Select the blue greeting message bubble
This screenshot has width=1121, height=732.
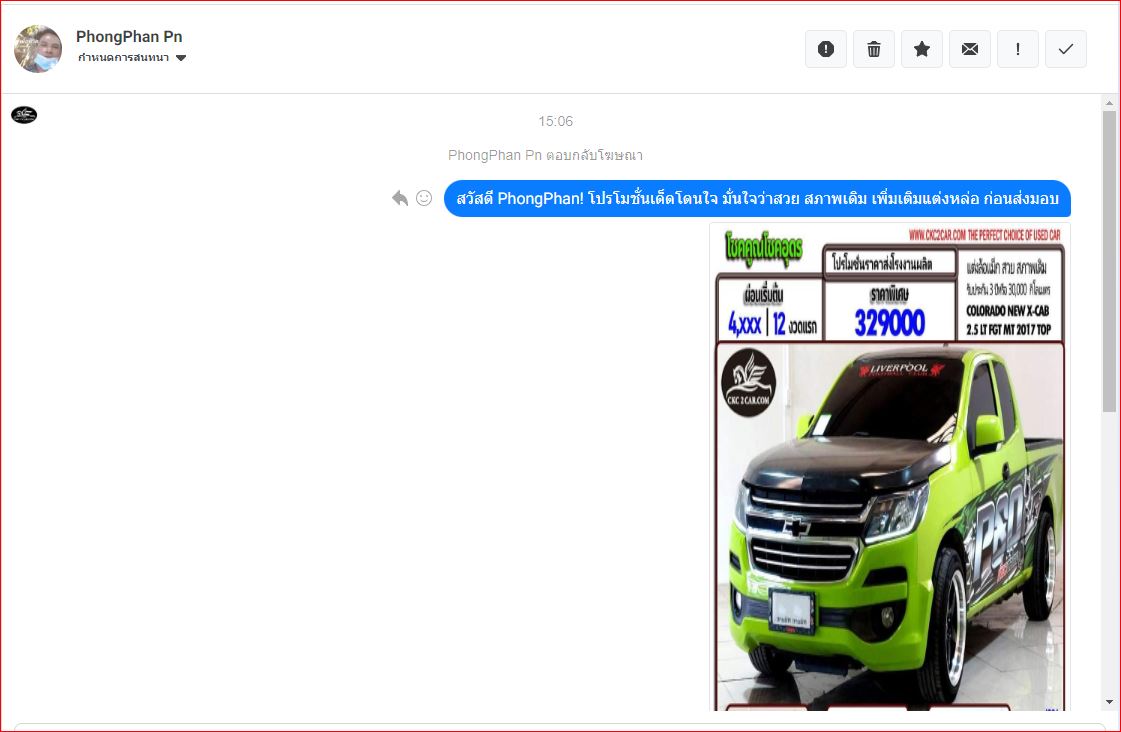click(757, 198)
